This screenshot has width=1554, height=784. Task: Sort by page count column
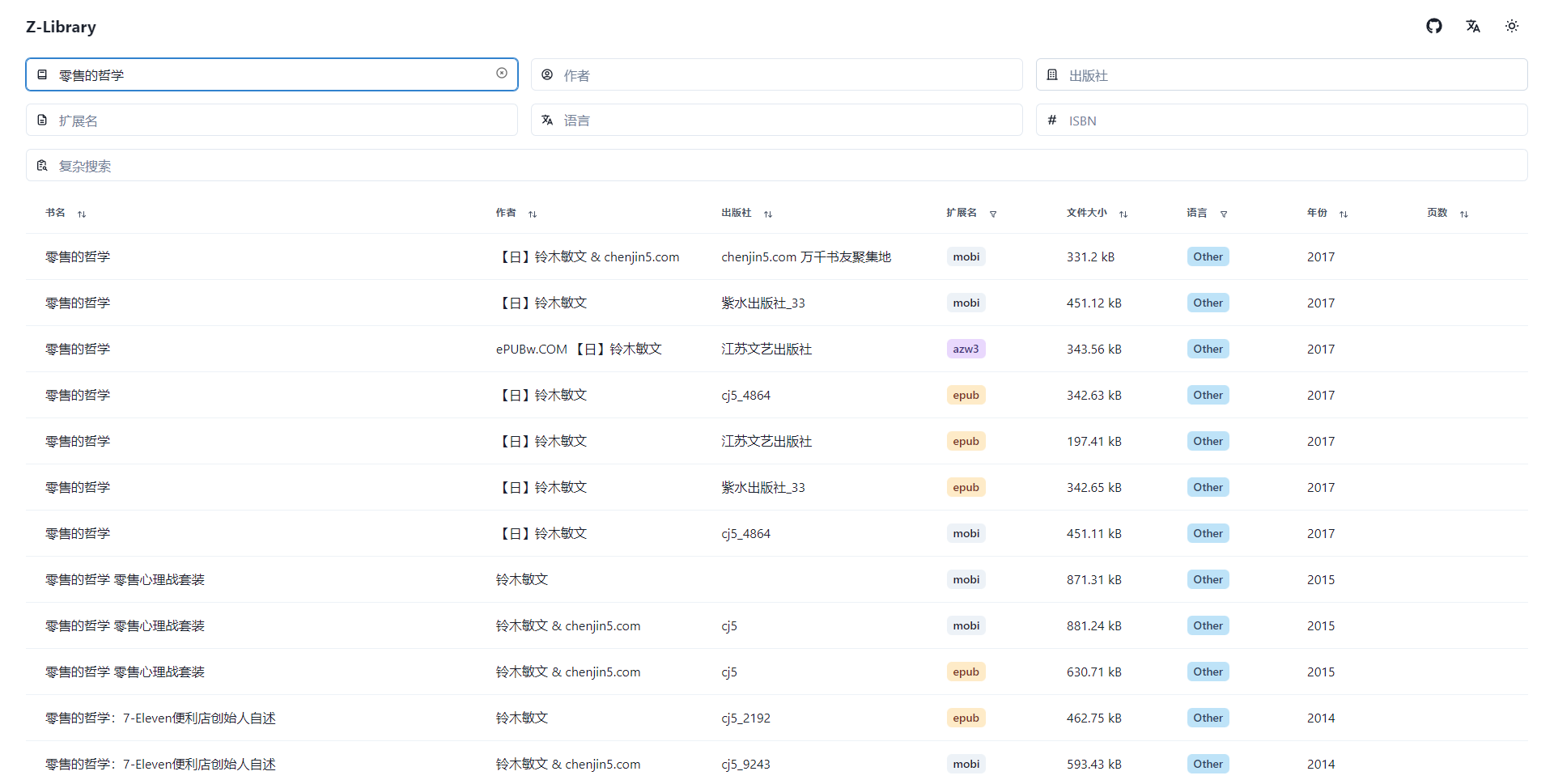(x=1463, y=214)
